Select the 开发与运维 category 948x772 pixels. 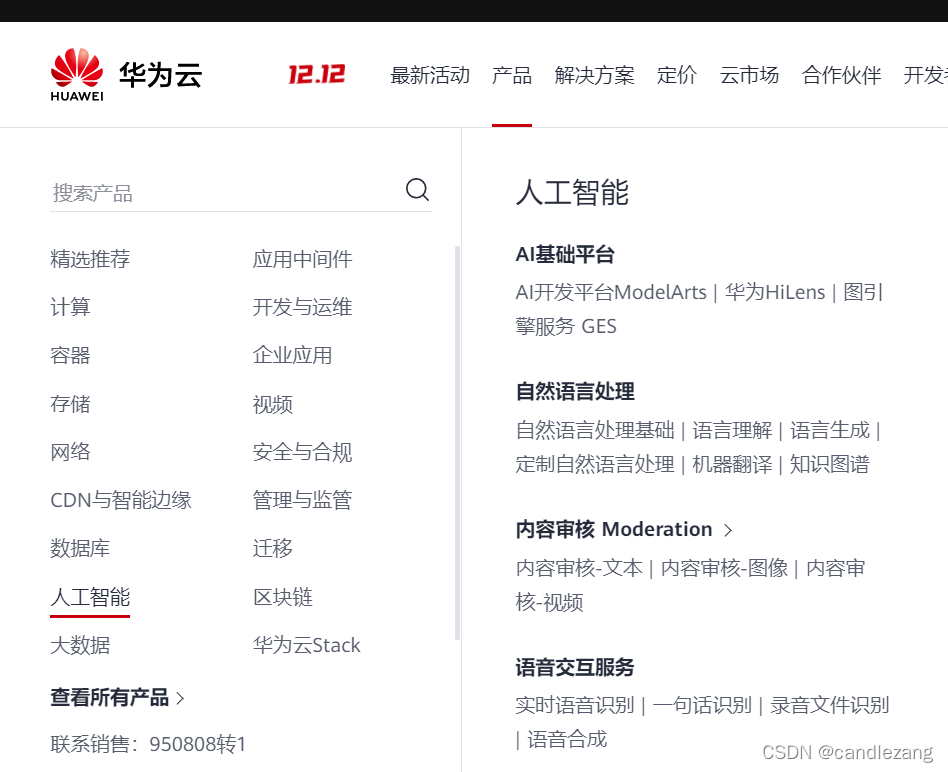tap(302, 307)
